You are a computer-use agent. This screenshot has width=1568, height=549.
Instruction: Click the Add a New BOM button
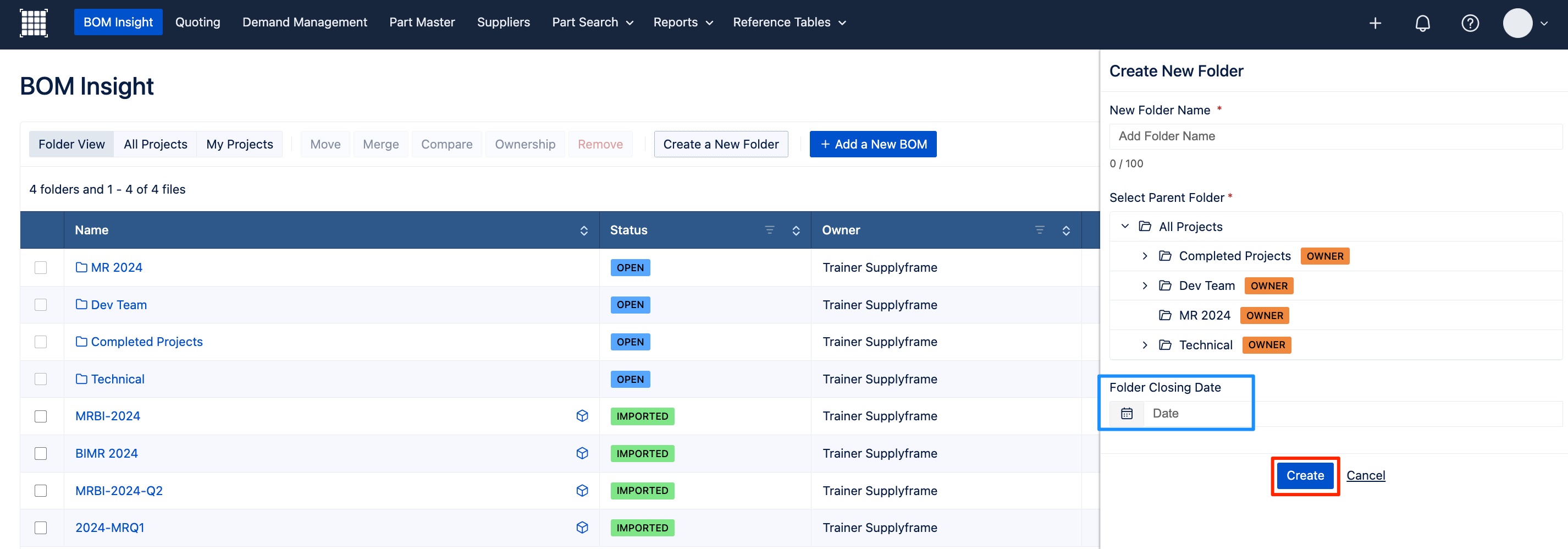[x=873, y=145]
